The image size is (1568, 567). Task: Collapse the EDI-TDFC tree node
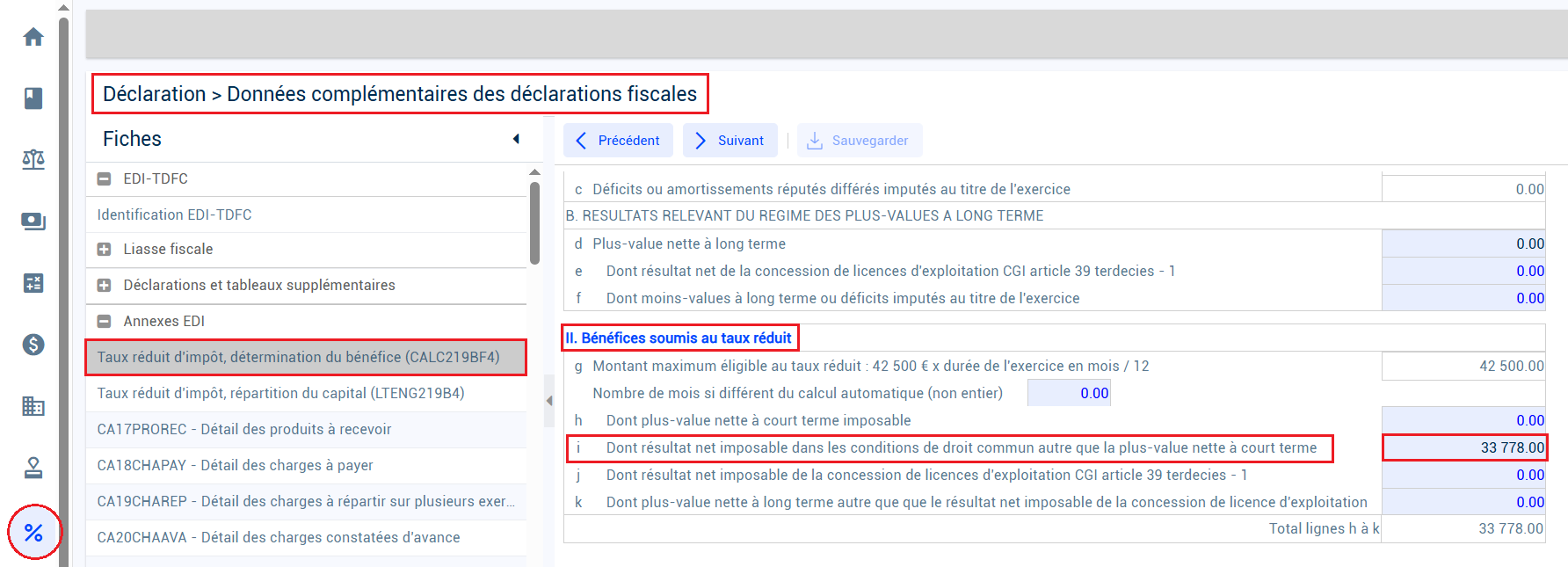[x=104, y=178]
